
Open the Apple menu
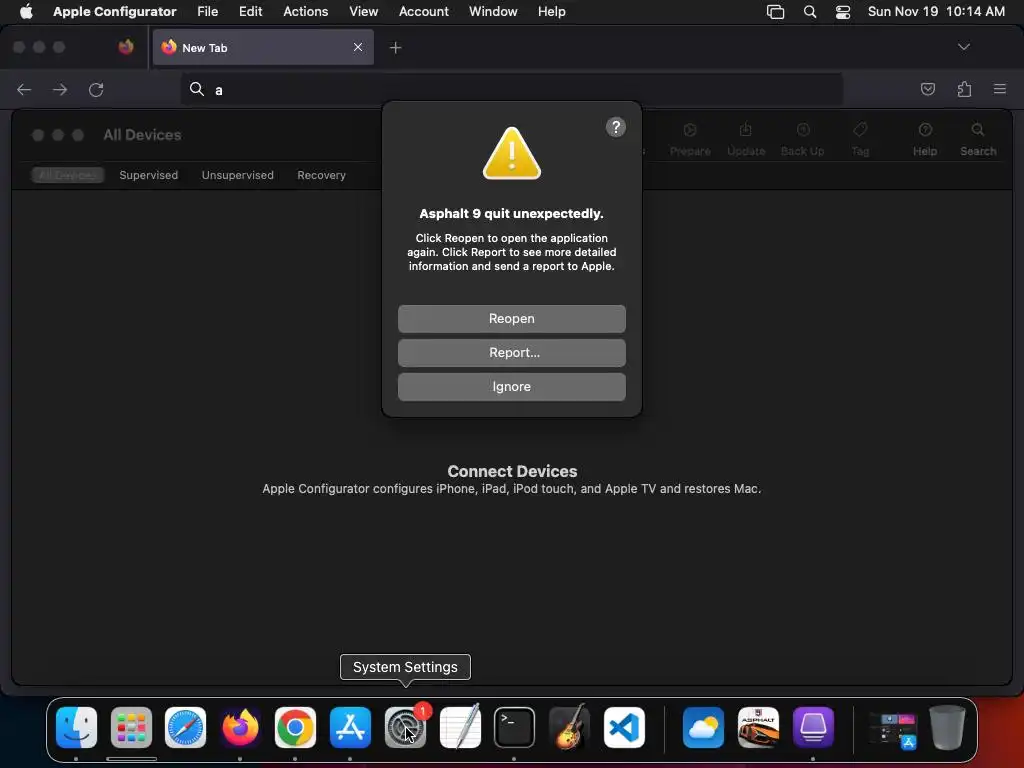pos(26,11)
